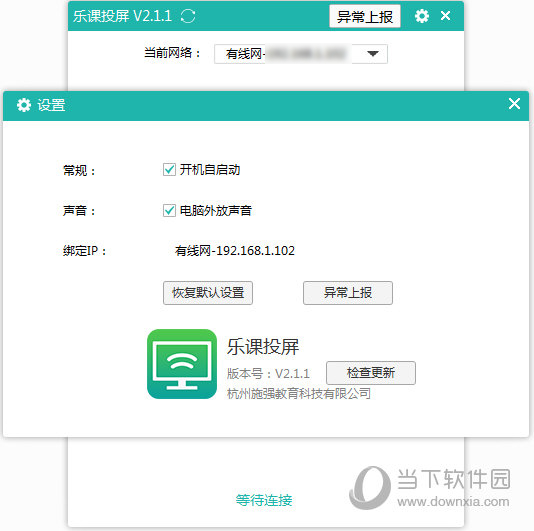This screenshot has width=534, height=531.
Task: Click 异常上报 button in main title bar
Action: point(365,16)
